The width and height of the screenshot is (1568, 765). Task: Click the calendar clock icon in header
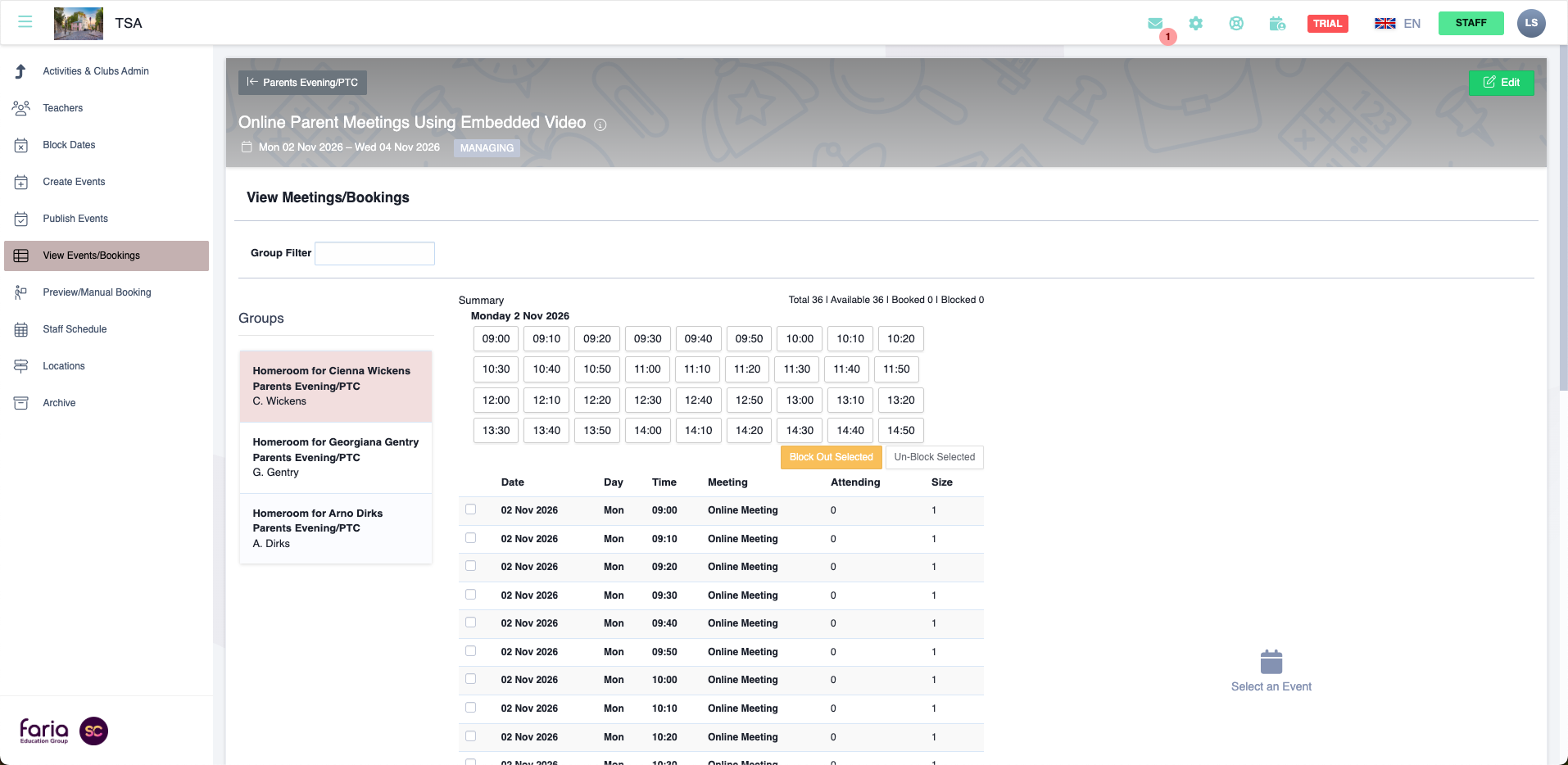pyautogui.click(x=1277, y=24)
